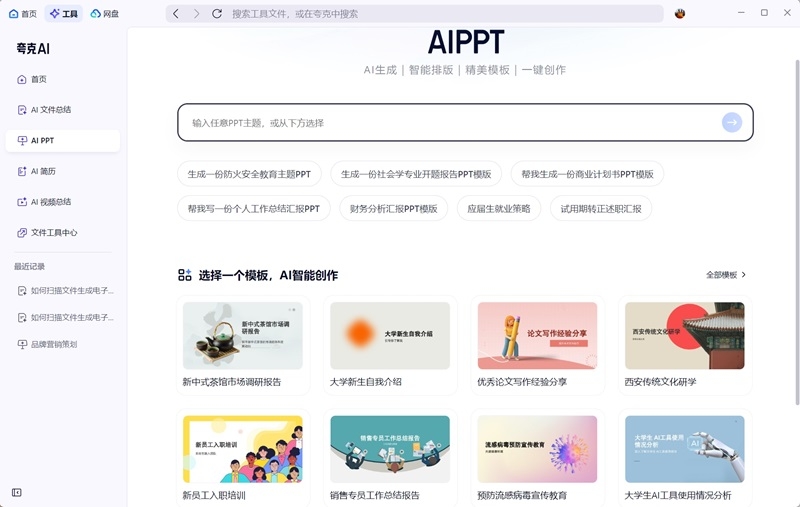Go back with the left arrow
Screen dimensions: 800x507
tap(176, 14)
